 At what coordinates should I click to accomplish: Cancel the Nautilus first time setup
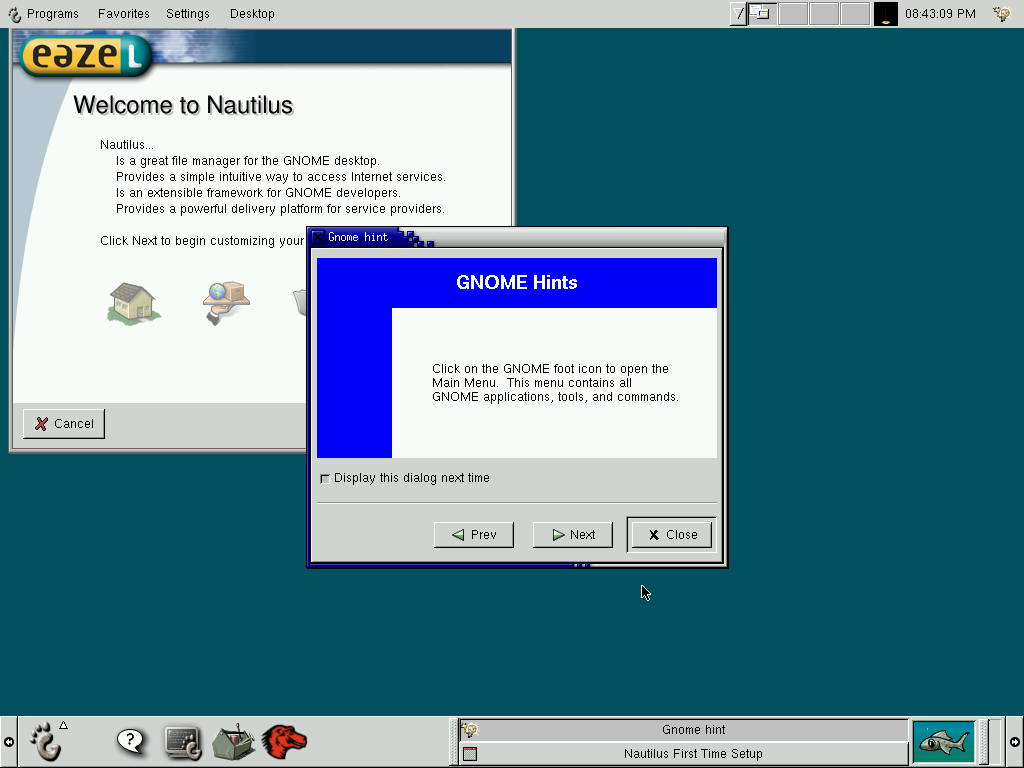click(64, 424)
